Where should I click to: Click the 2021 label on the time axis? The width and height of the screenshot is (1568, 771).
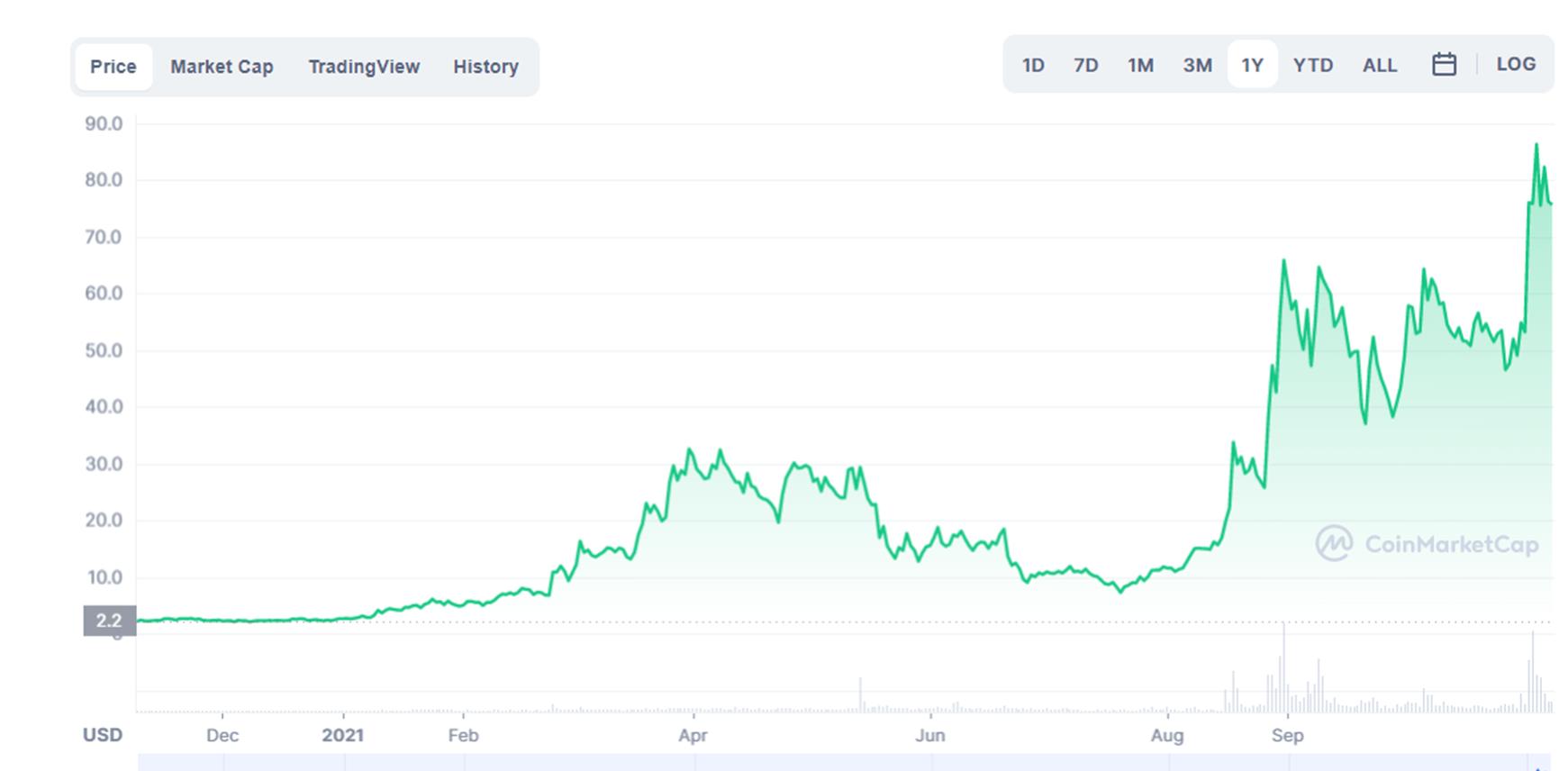point(342,735)
